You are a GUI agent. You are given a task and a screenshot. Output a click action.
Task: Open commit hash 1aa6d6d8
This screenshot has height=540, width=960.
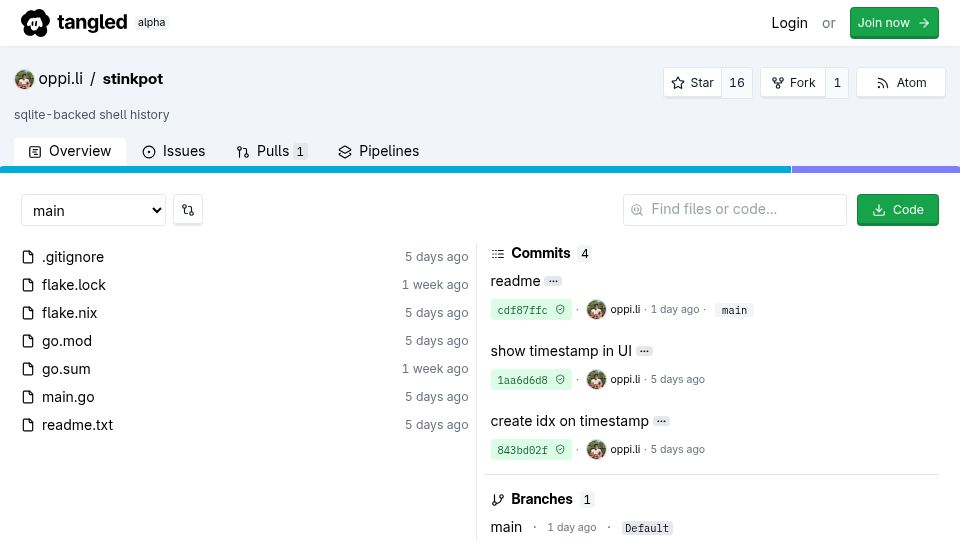click(x=522, y=380)
